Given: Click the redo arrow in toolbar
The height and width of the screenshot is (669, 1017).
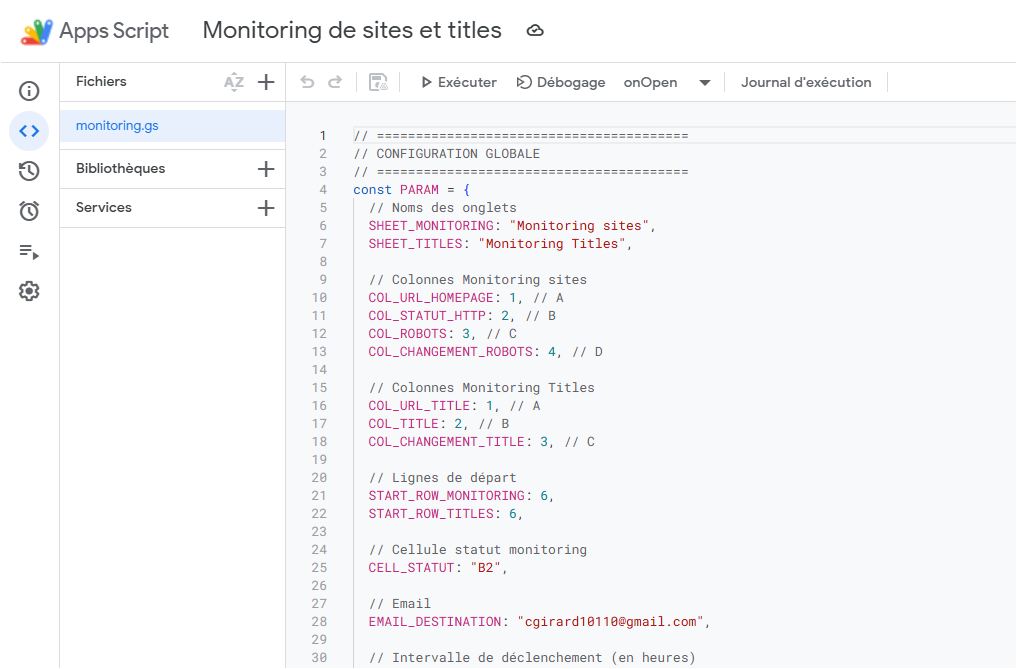Looking at the screenshot, I should 335,82.
